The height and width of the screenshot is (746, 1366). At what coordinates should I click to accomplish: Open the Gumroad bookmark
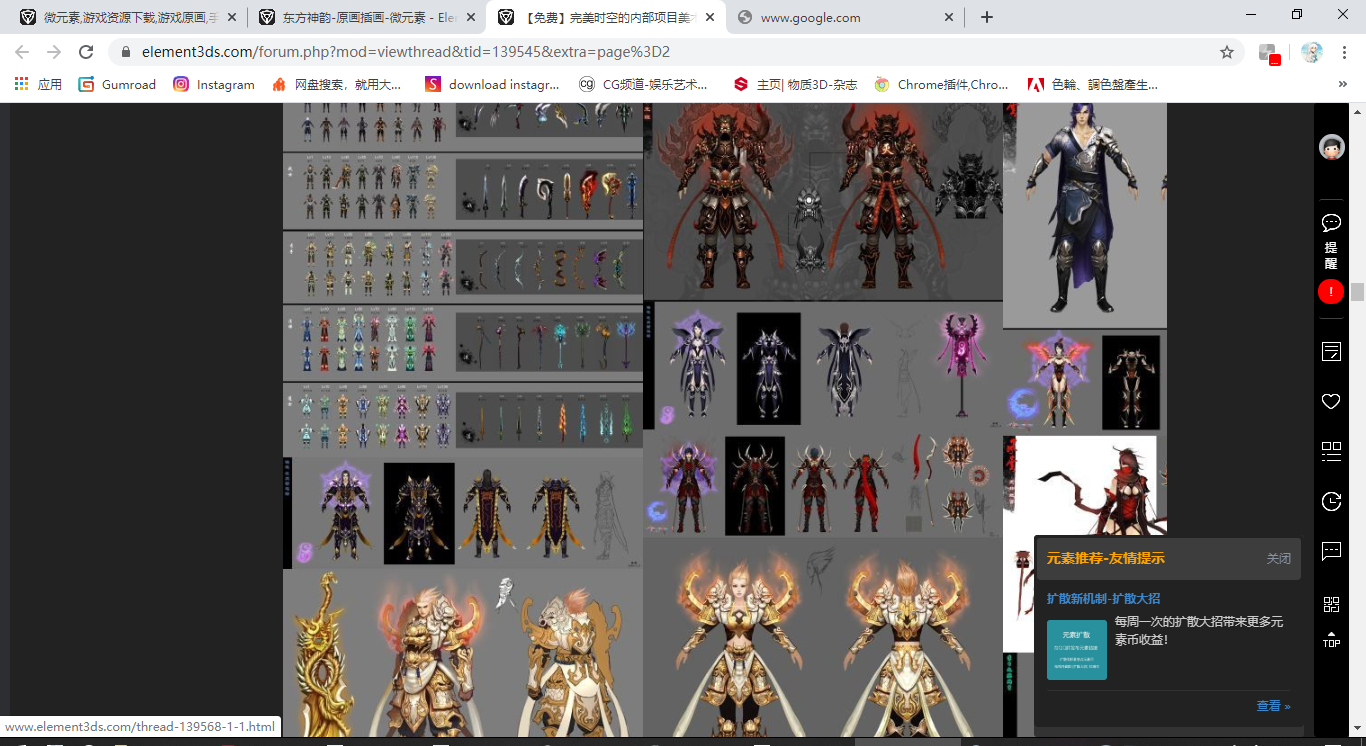click(x=117, y=84)
